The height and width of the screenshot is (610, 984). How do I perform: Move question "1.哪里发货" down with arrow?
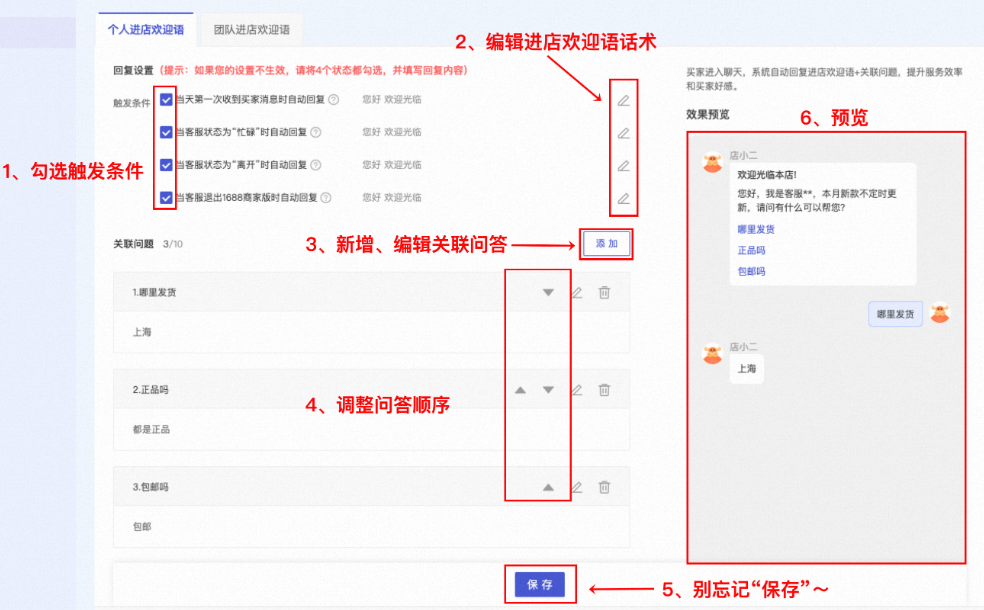pyautogui.click(x=547, y=293)
